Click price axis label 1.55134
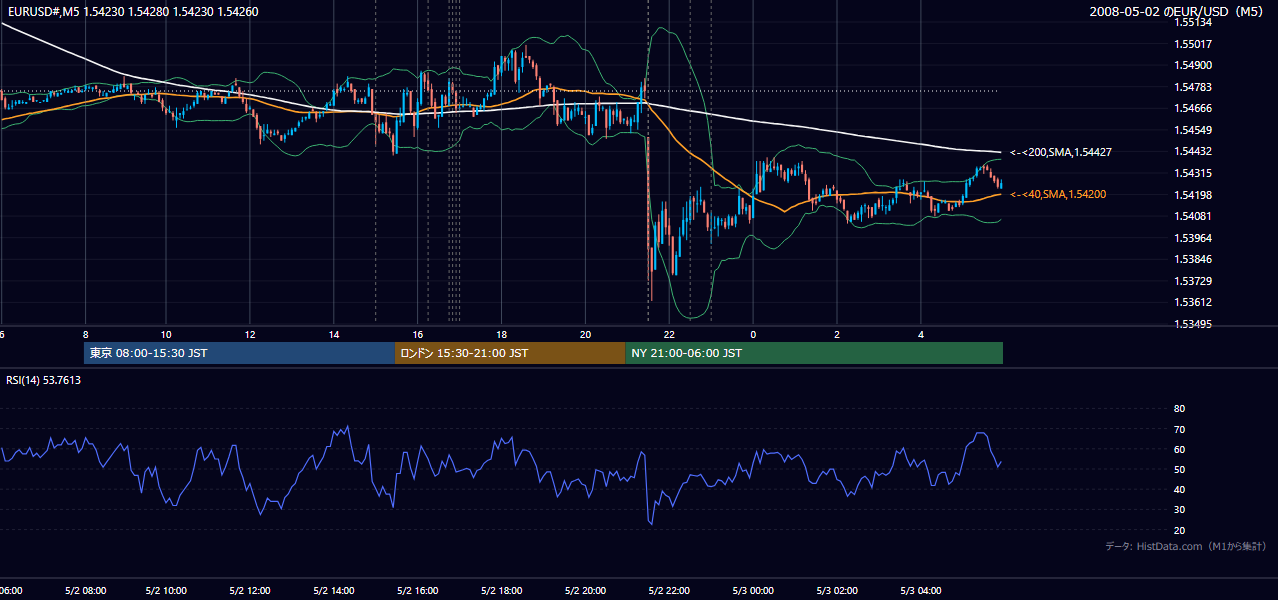The width and height of the screenshot is (1278, 600). click(x=1194, y=22)
